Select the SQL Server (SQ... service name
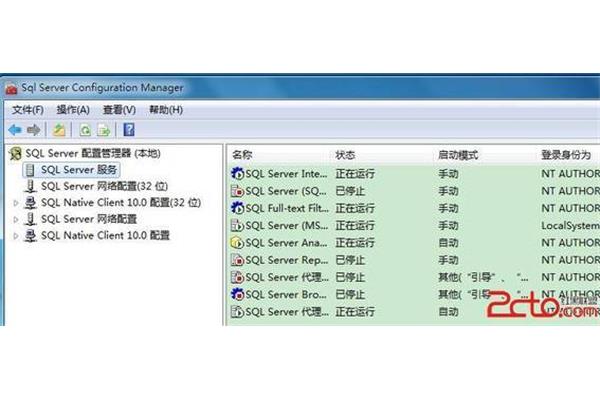 286,191
